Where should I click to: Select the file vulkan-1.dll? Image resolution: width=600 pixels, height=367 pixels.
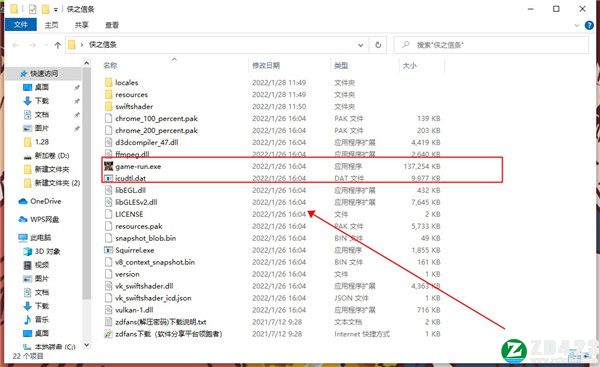coord(134,310)
